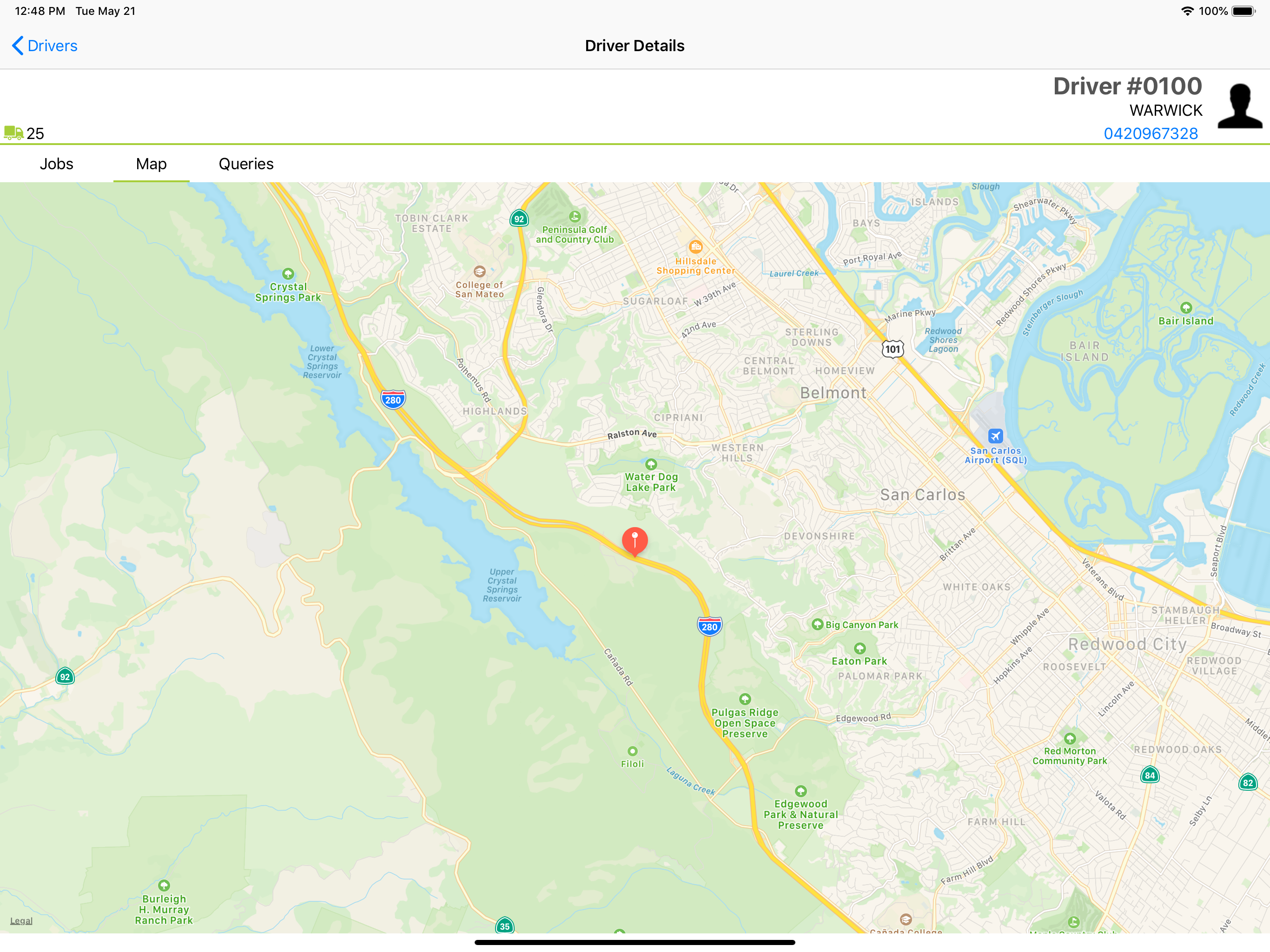This screenshot has width=1270, height=952.
Task: Tap the Edgewood Park preserve marker
Action: [801, 791]
